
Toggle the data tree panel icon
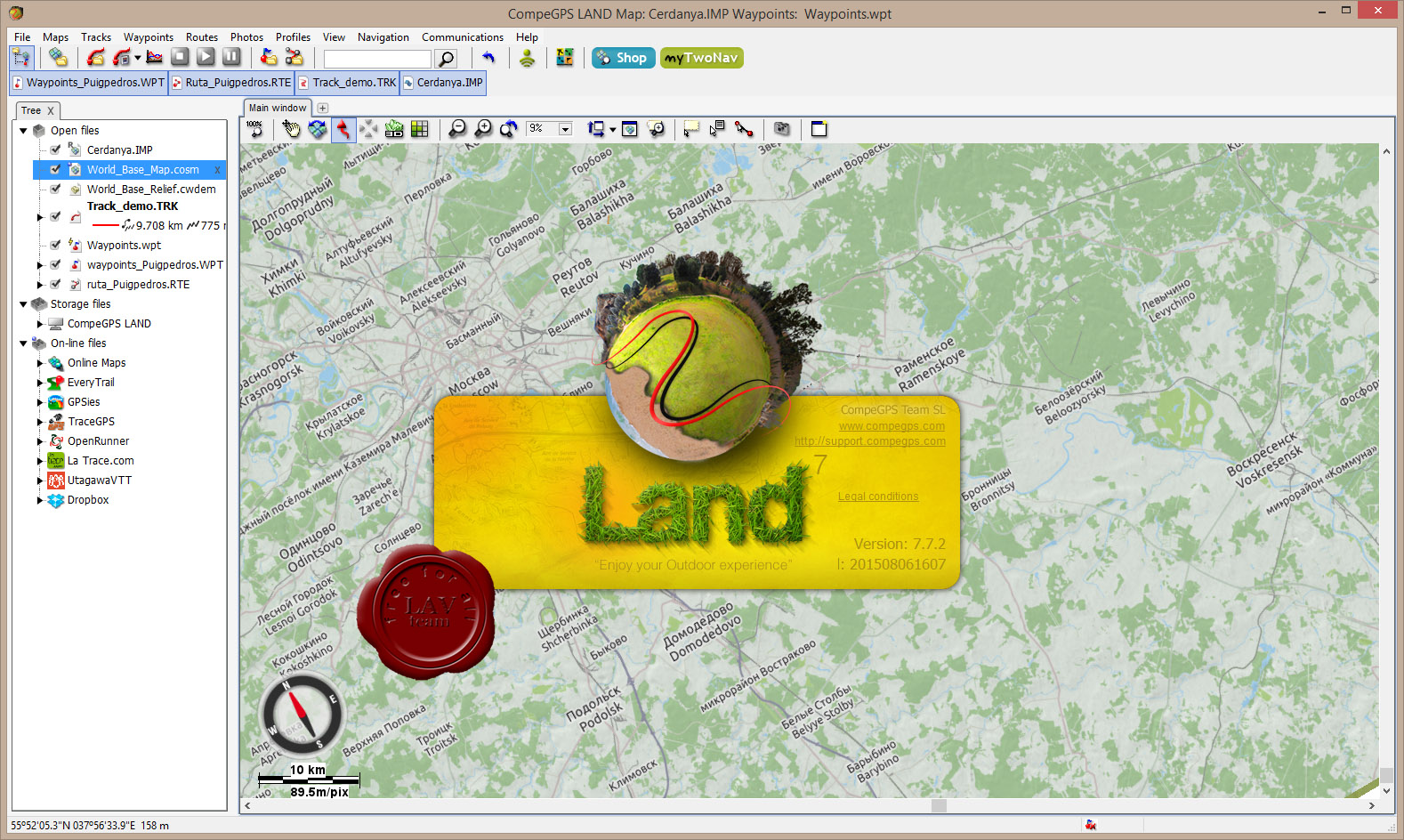tap(21, 58)
